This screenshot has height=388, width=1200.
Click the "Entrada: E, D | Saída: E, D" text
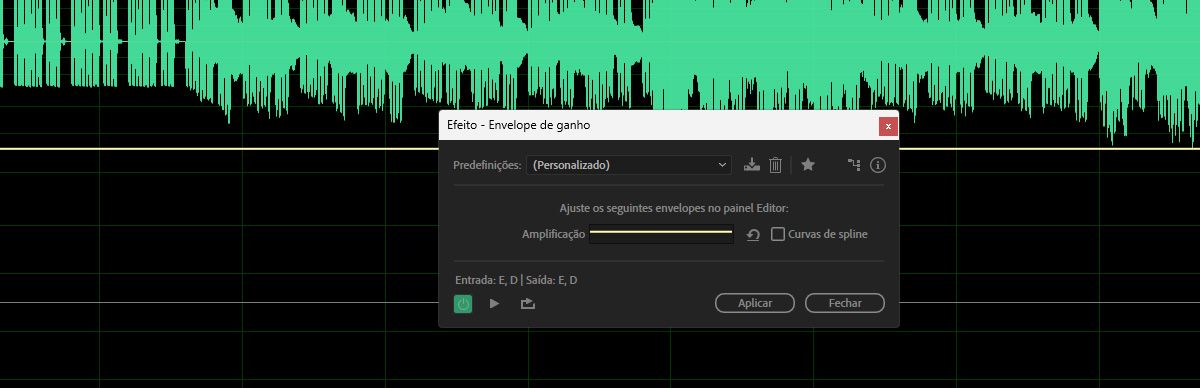(x=515, y=280)
